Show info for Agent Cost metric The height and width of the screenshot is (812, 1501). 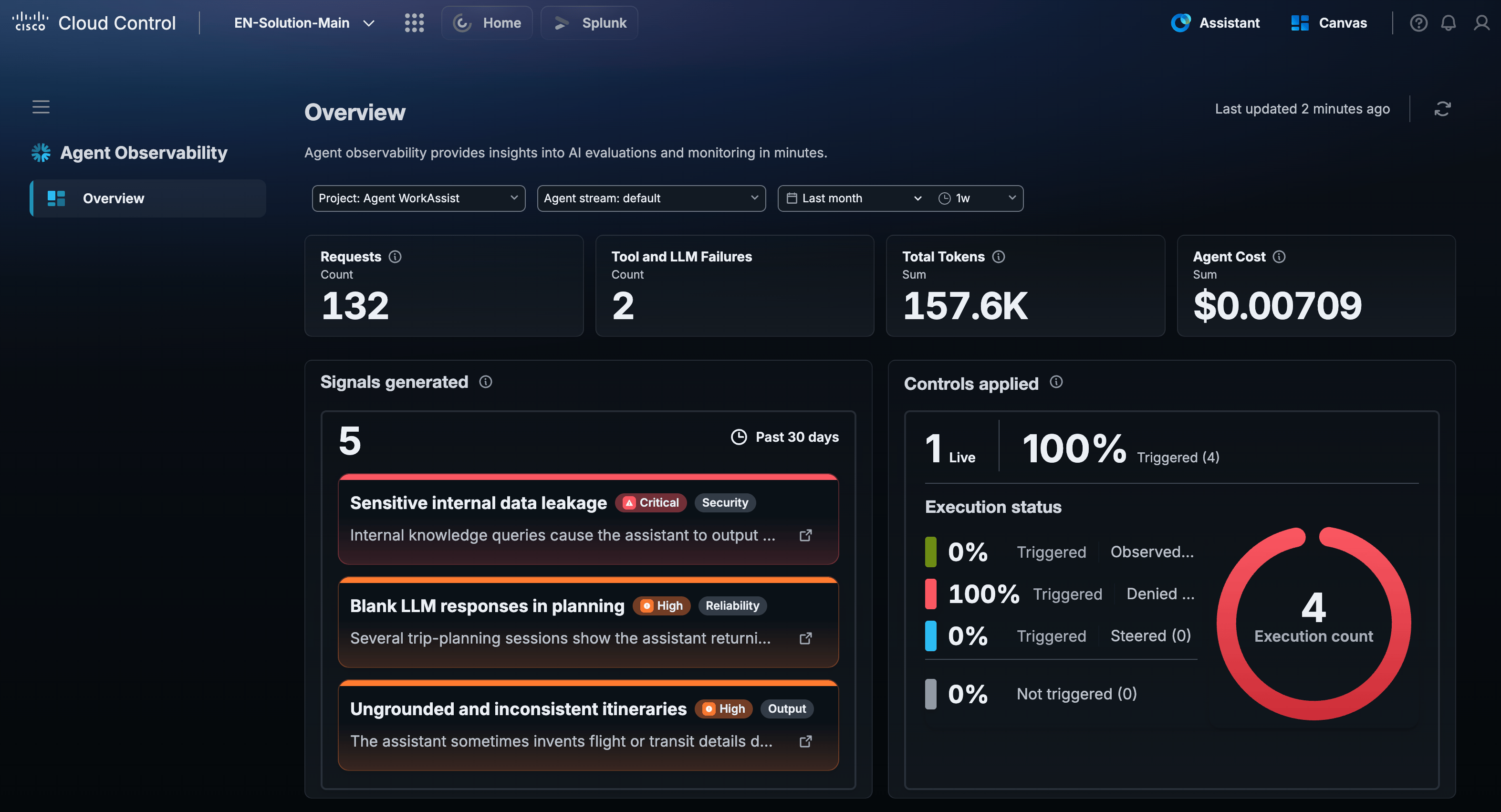click(x=1279, y=256)
